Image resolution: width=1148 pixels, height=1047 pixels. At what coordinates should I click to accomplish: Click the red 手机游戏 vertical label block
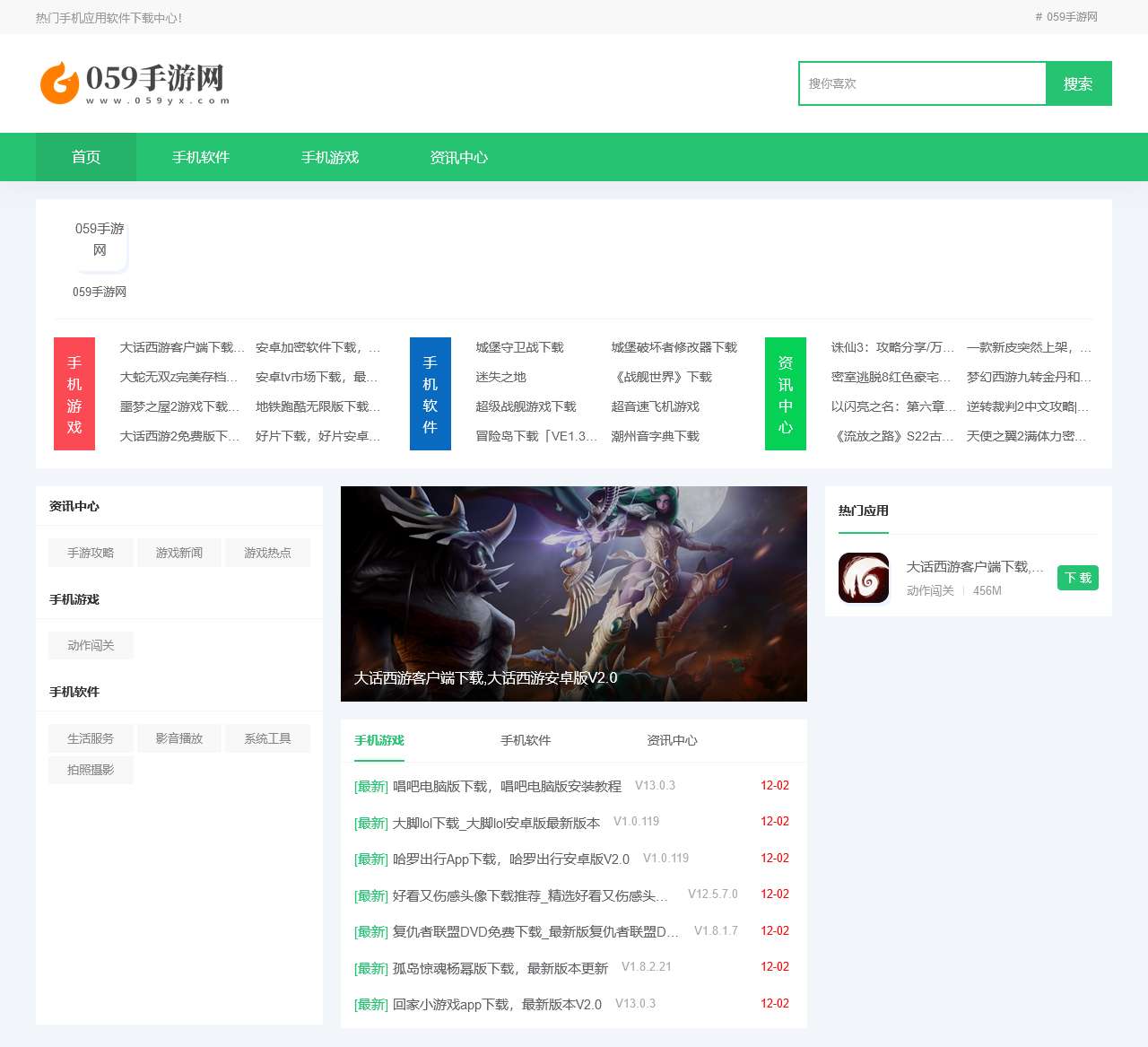pos(74,393)
